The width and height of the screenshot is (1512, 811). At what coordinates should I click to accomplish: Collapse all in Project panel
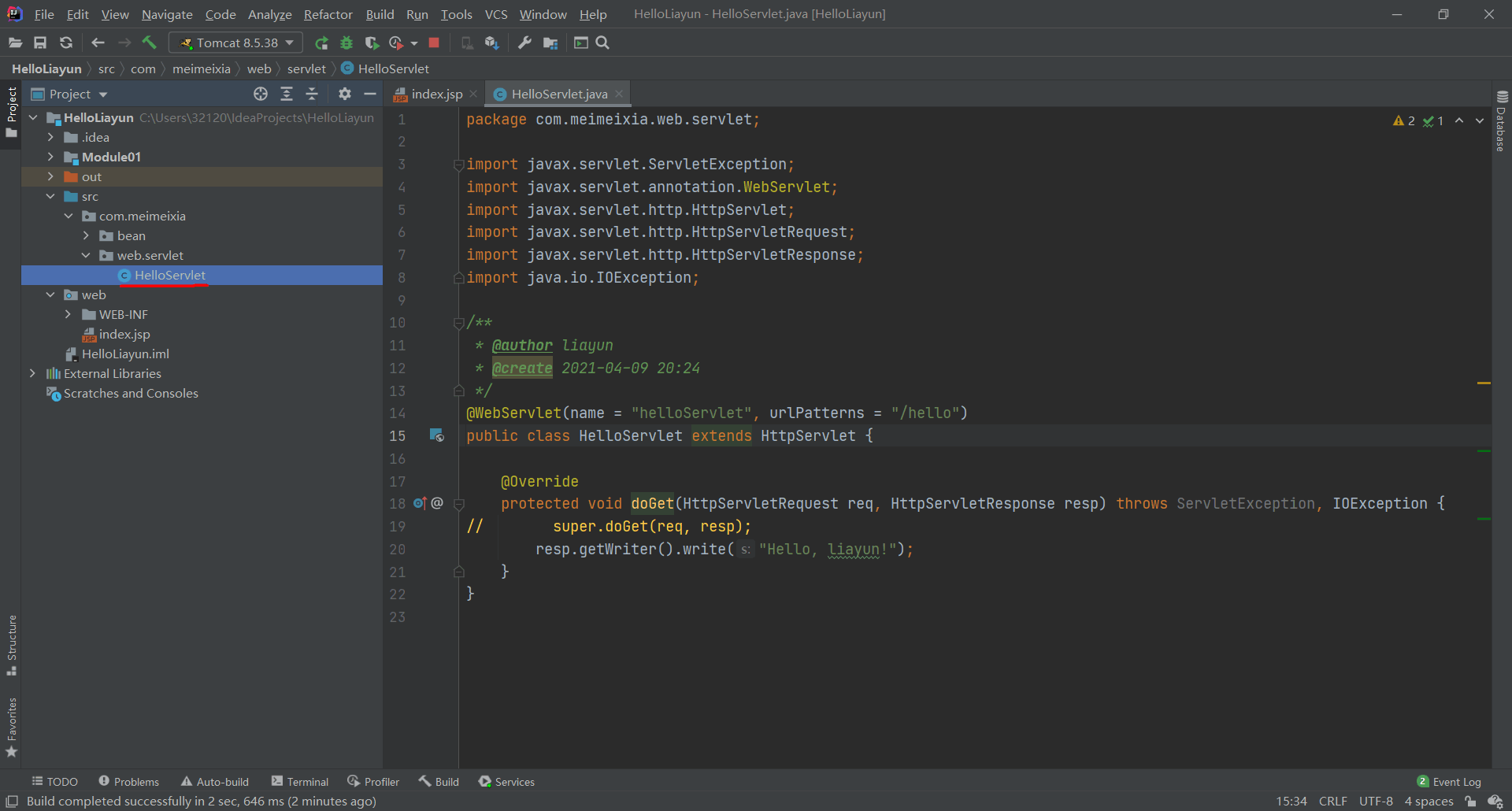coord(312,94)
